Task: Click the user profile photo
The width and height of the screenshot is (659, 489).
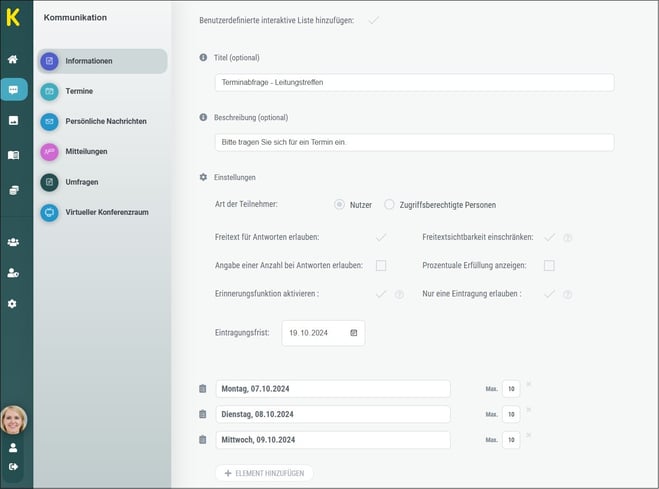Action: (x=13, y=420)
